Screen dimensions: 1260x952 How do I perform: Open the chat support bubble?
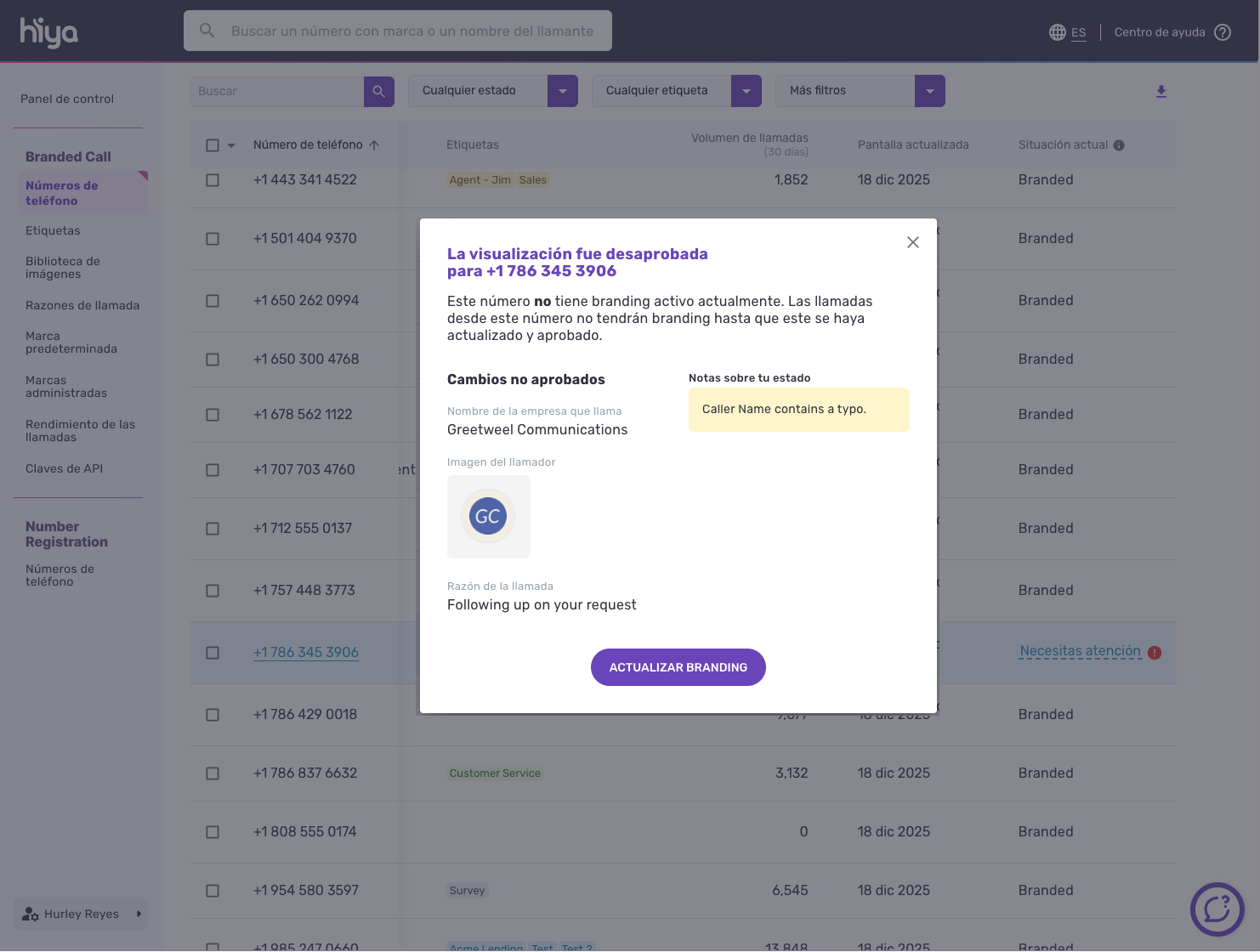click(1217, 909)
